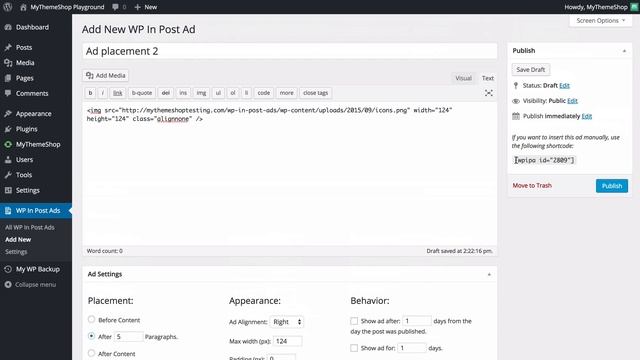Click the Add Media button
The height and width of the screenshot is (360, 640).
coord(106,76)
